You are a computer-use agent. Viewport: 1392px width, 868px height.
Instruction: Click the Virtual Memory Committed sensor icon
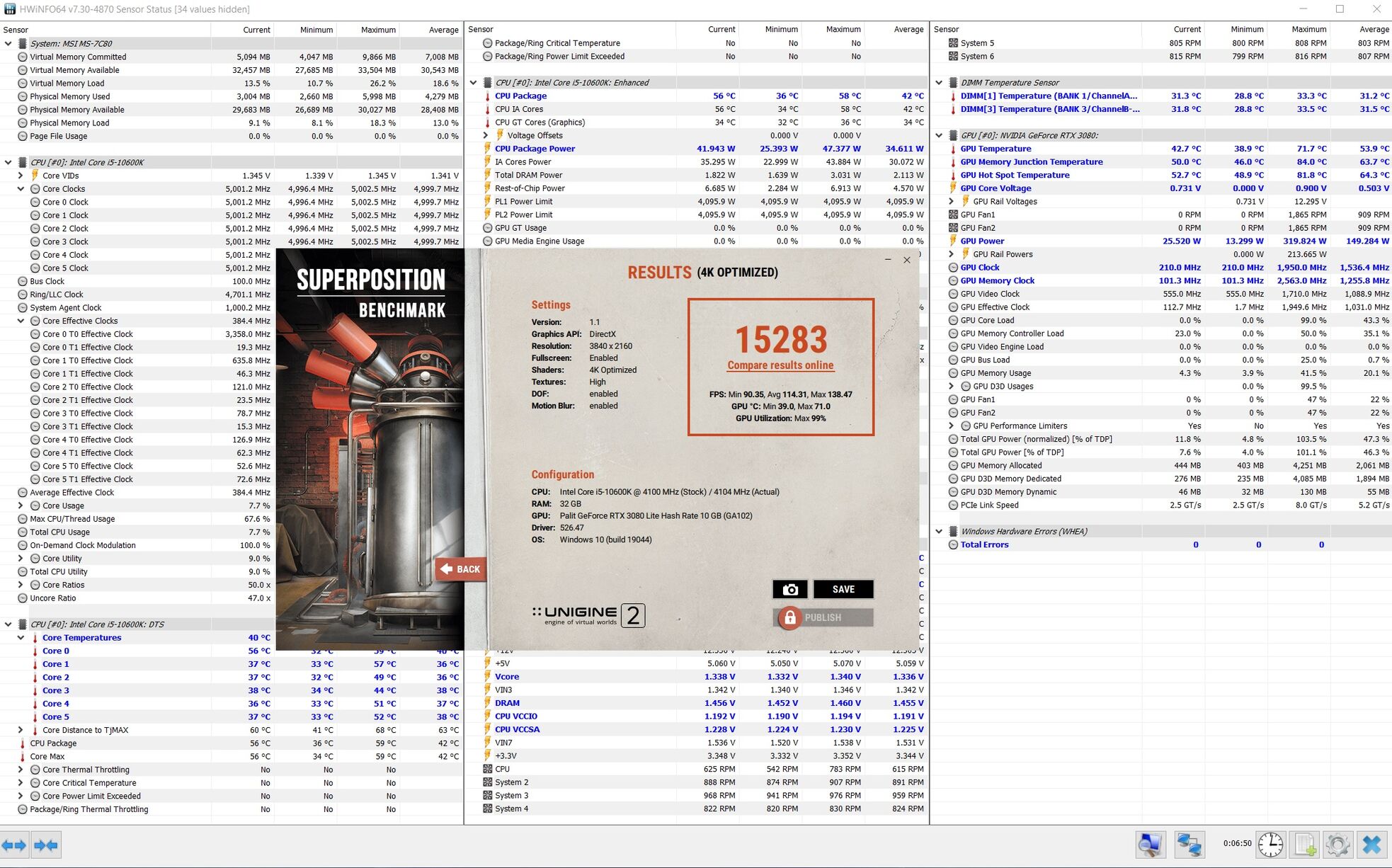tap(23, 57)
